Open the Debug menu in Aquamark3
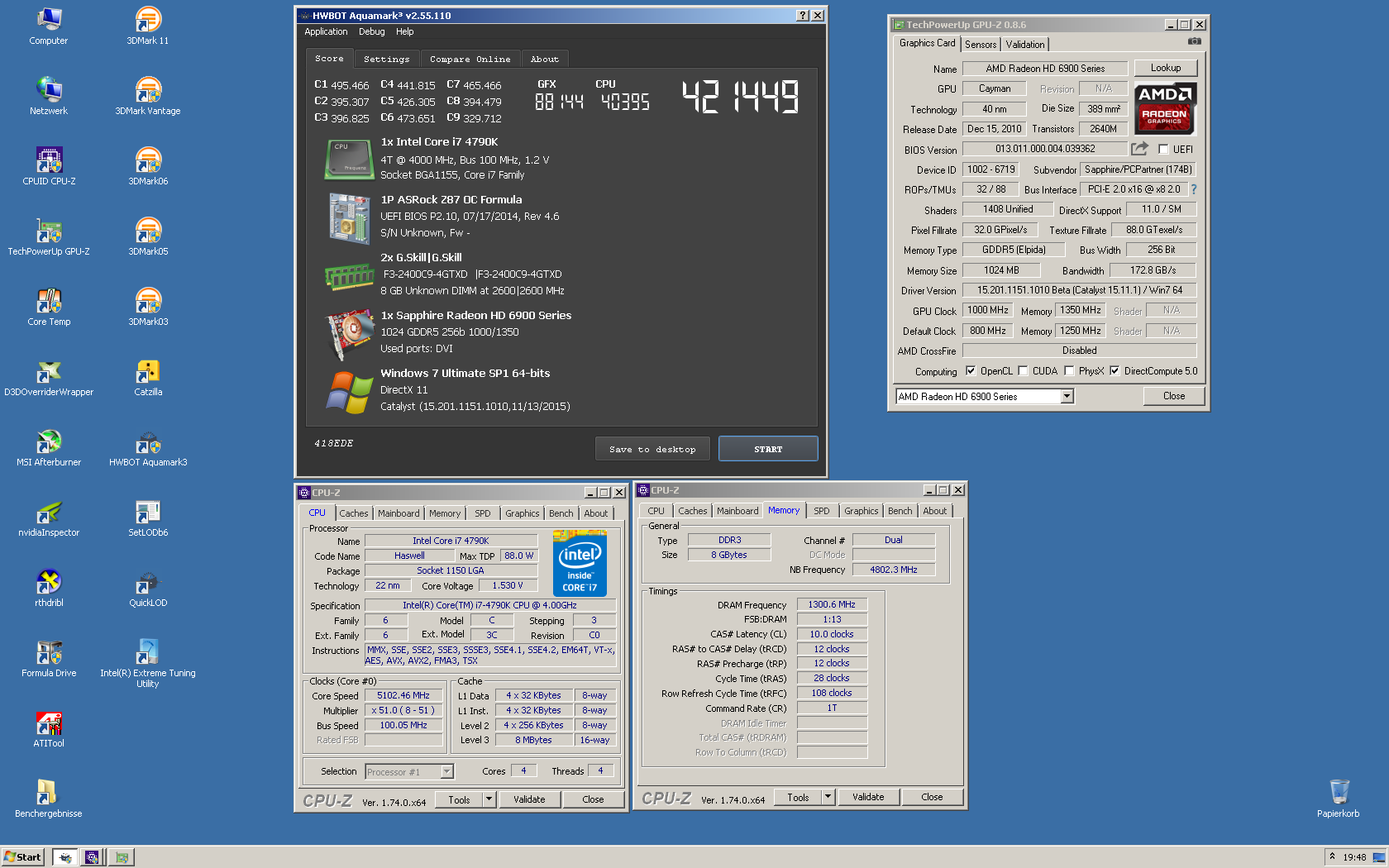1389x868 pixels. point(372,31)
